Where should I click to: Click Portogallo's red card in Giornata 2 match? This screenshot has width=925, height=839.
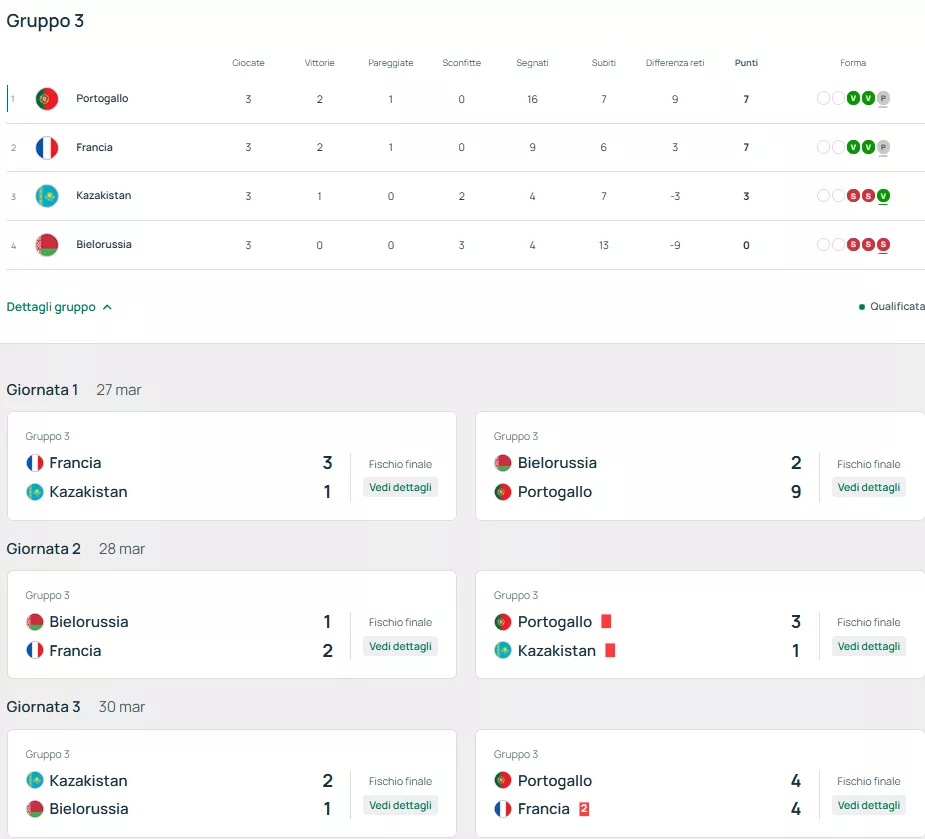pos(606,622)
